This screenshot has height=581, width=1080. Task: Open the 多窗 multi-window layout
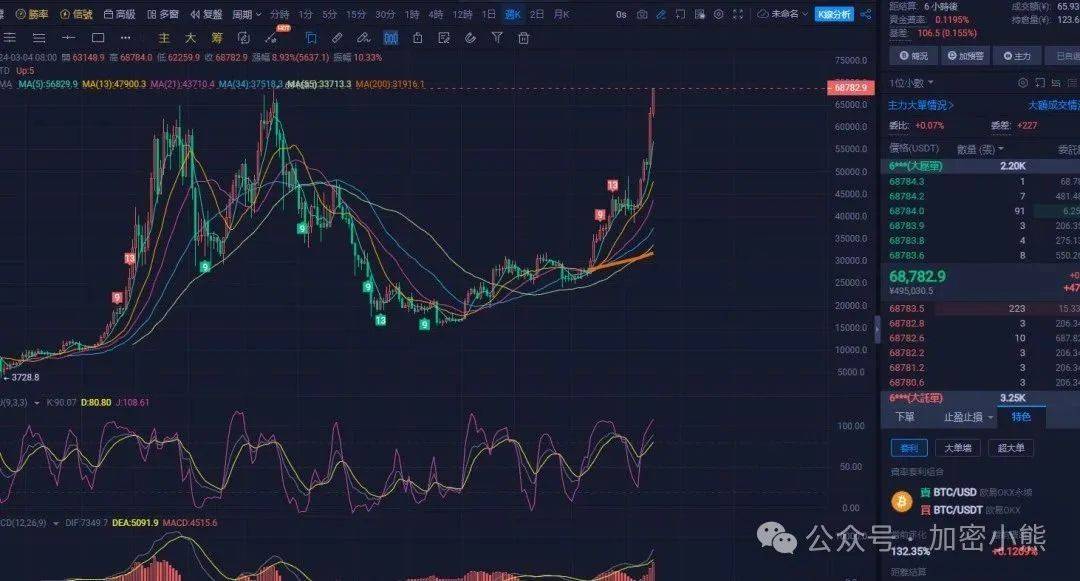(163, 14)
